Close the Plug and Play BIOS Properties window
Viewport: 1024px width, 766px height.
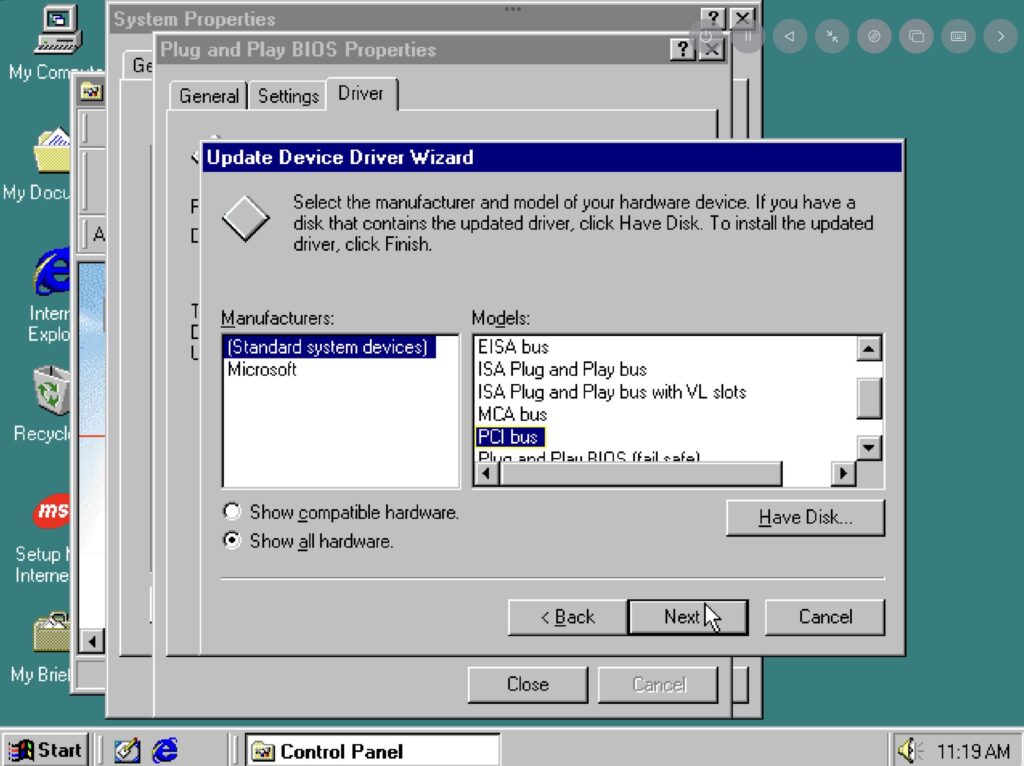click(x=712, y=50)
